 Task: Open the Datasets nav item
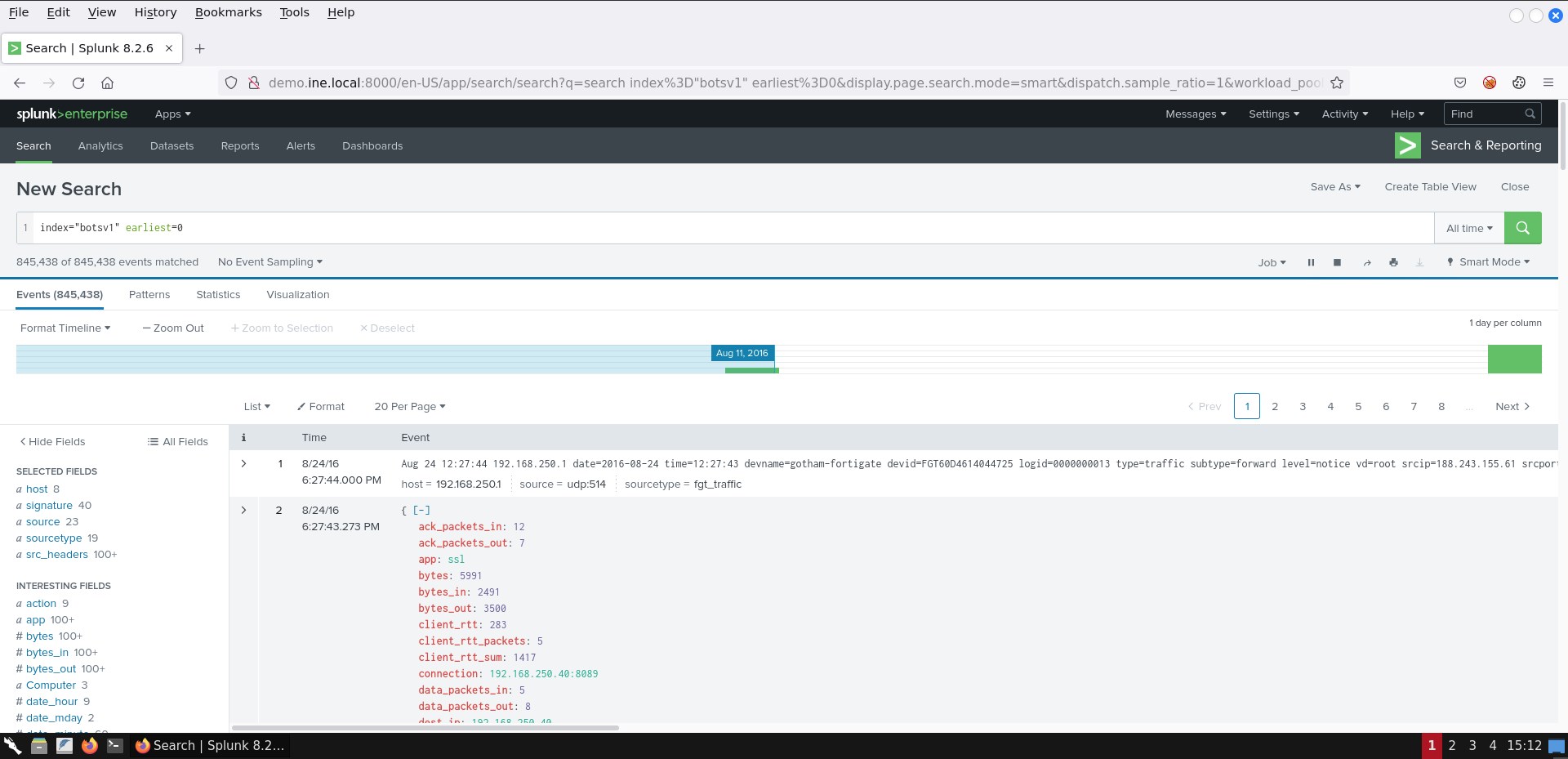pos(171,145)
